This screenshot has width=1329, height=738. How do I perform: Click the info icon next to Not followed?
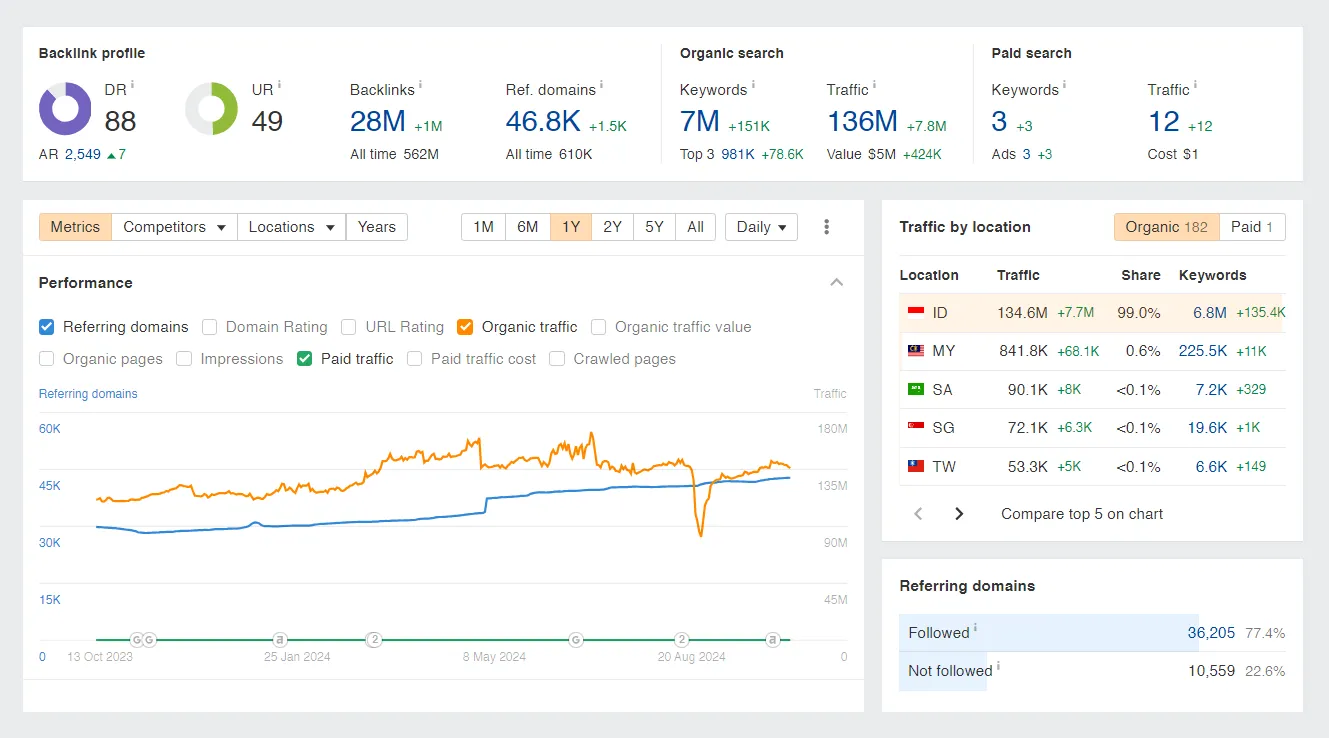coord(998,666)
